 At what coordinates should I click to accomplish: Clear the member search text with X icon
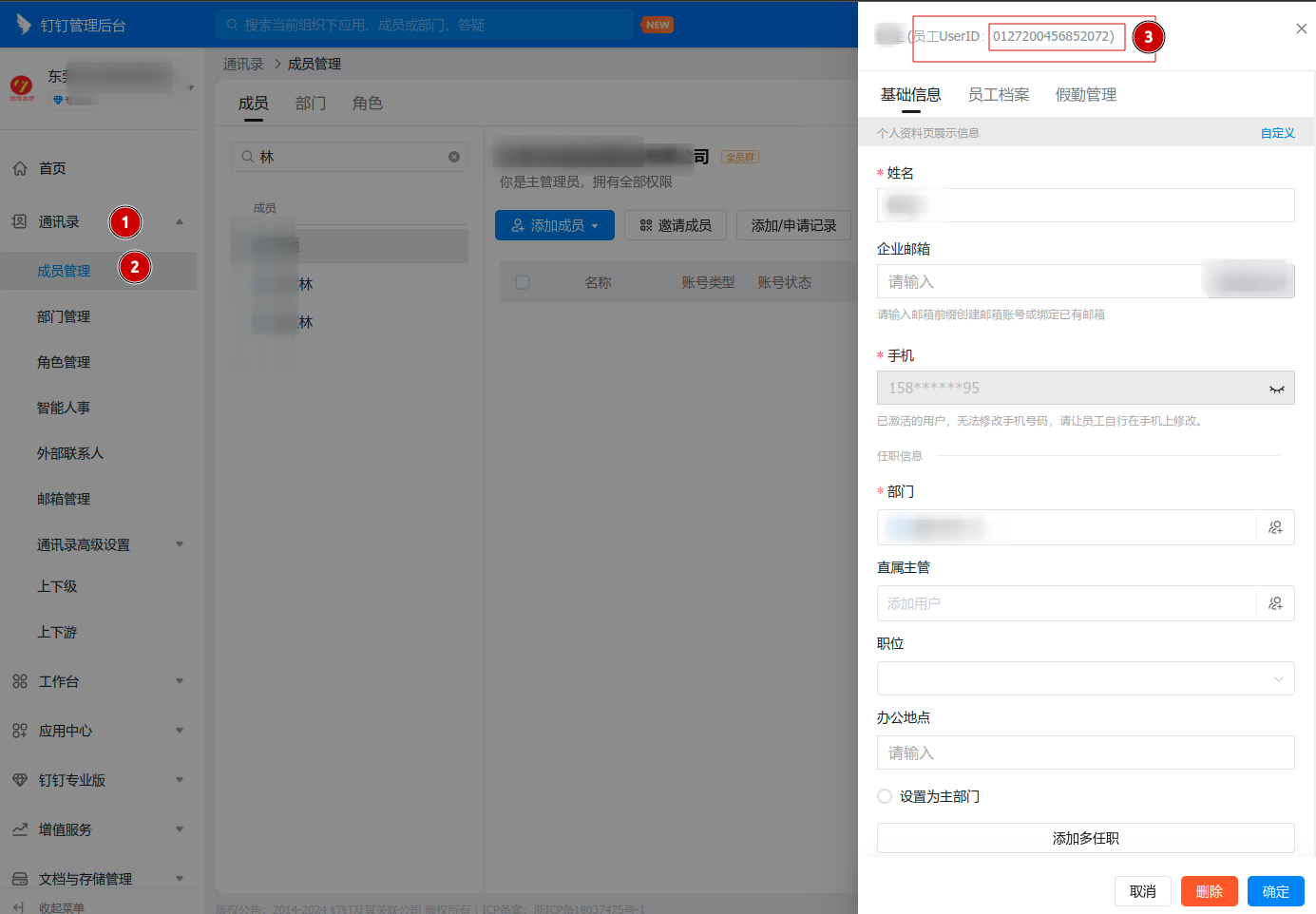pos(454,157)
